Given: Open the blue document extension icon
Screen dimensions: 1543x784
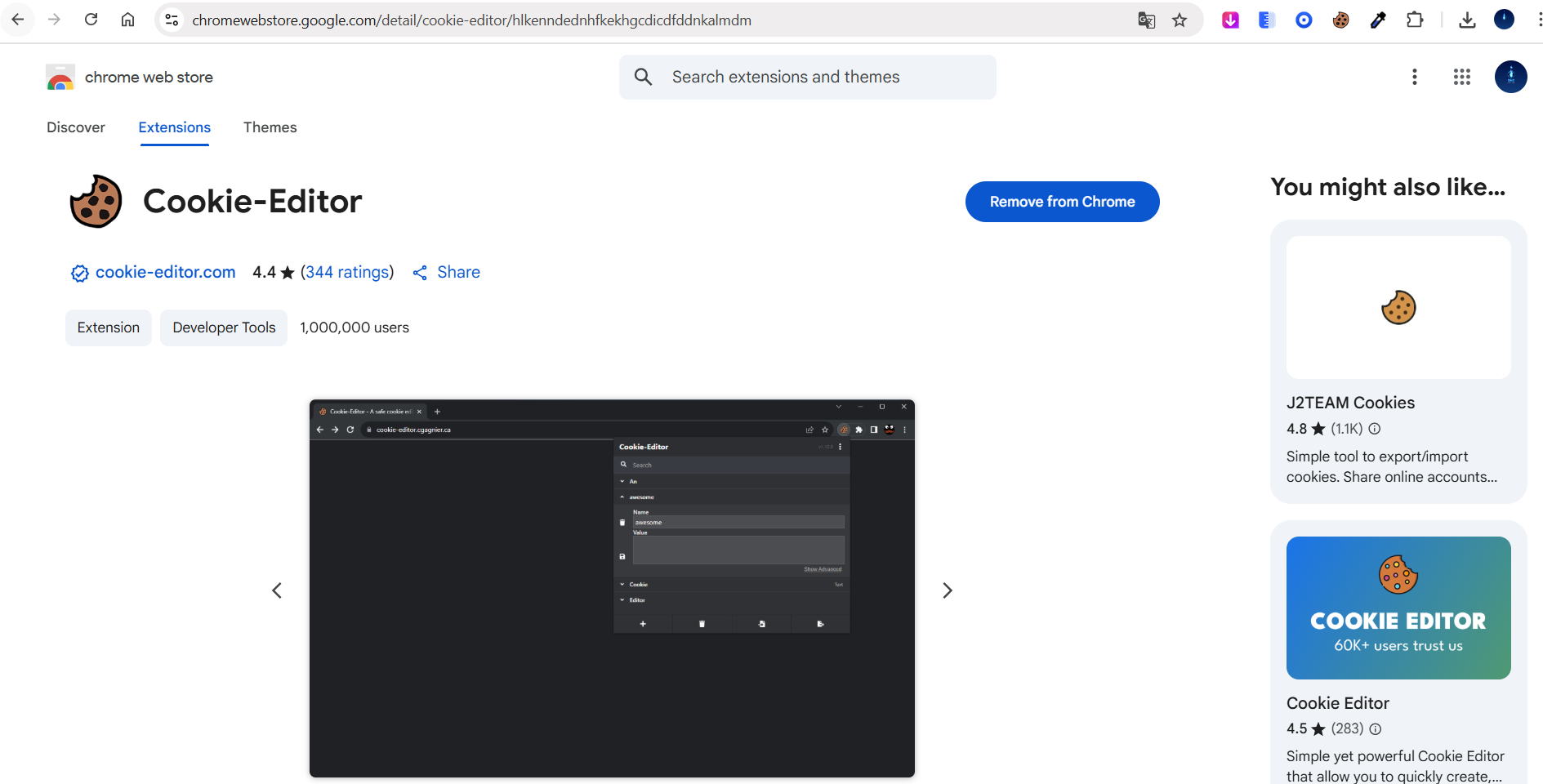Looking at the screenshot, I should click(1267, 20).
